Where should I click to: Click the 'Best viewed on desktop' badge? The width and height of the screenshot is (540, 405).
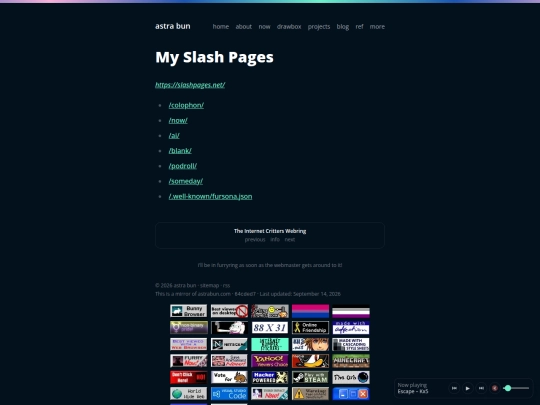pos(229,311)
